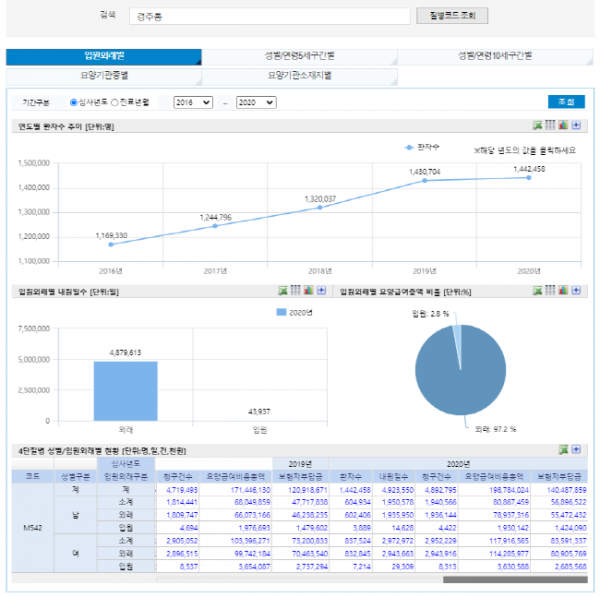600x597 pixels.
Task: Open the 요양기관종별 tab
Action: [x=103, y=75]
